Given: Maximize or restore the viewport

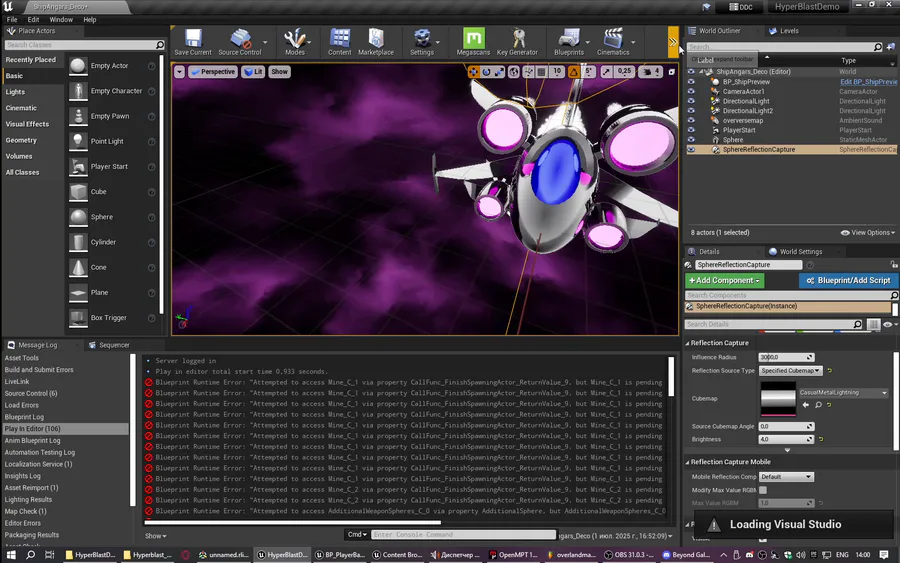Looking at the screenshot, I should pos(672,72).
